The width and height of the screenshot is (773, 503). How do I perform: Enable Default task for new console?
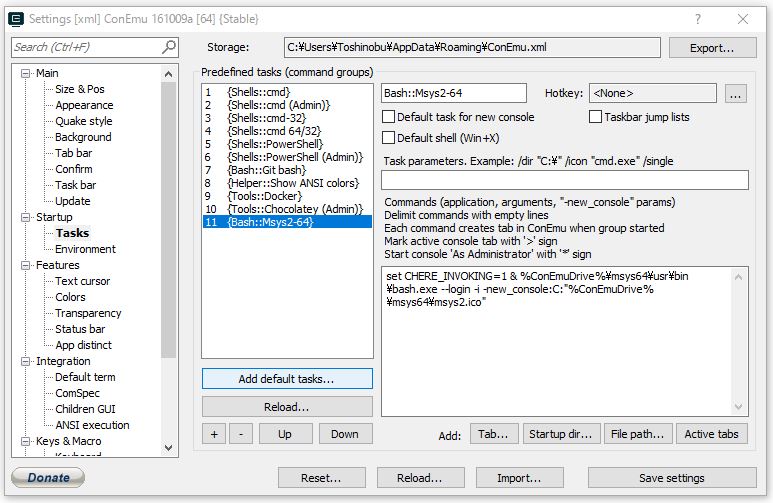388,117
